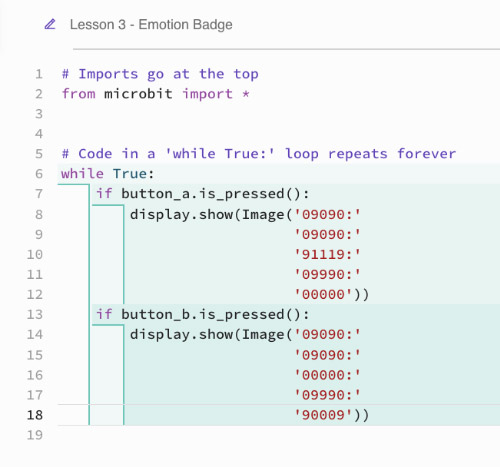The image size is (500, 467).
Task: Click line number 1 in the gutter
Action: click(39, 74)
